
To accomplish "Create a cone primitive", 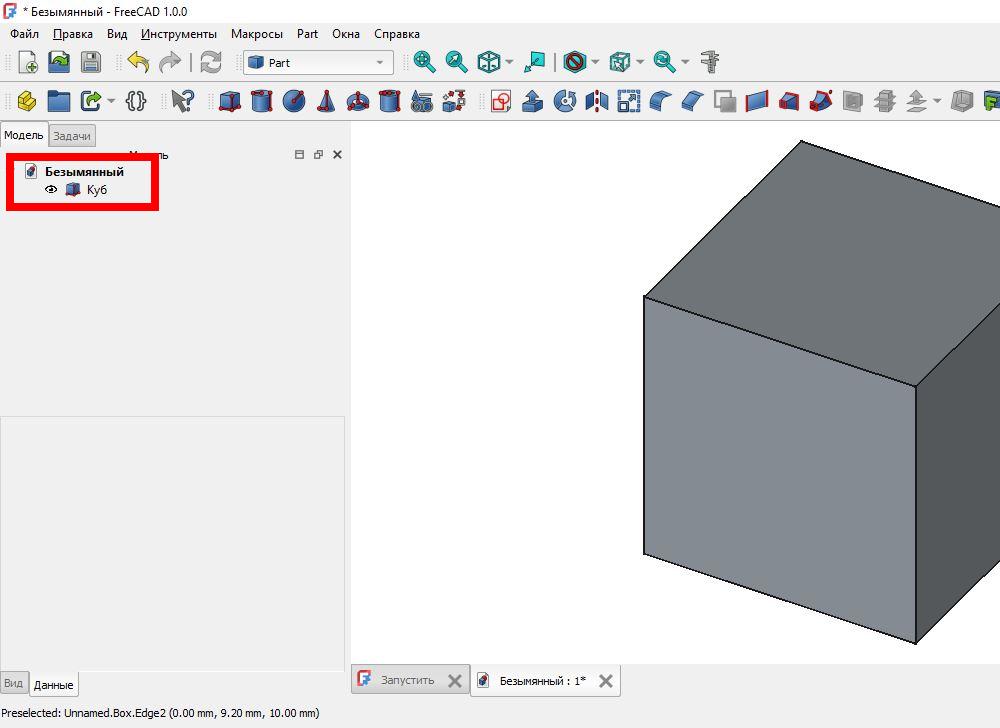I will [x=326, y=101].
